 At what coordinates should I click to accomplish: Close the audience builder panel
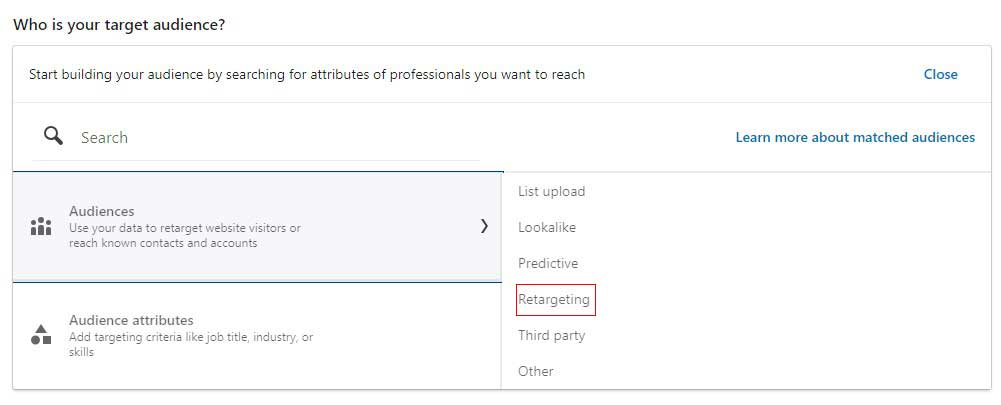(940, 74)
